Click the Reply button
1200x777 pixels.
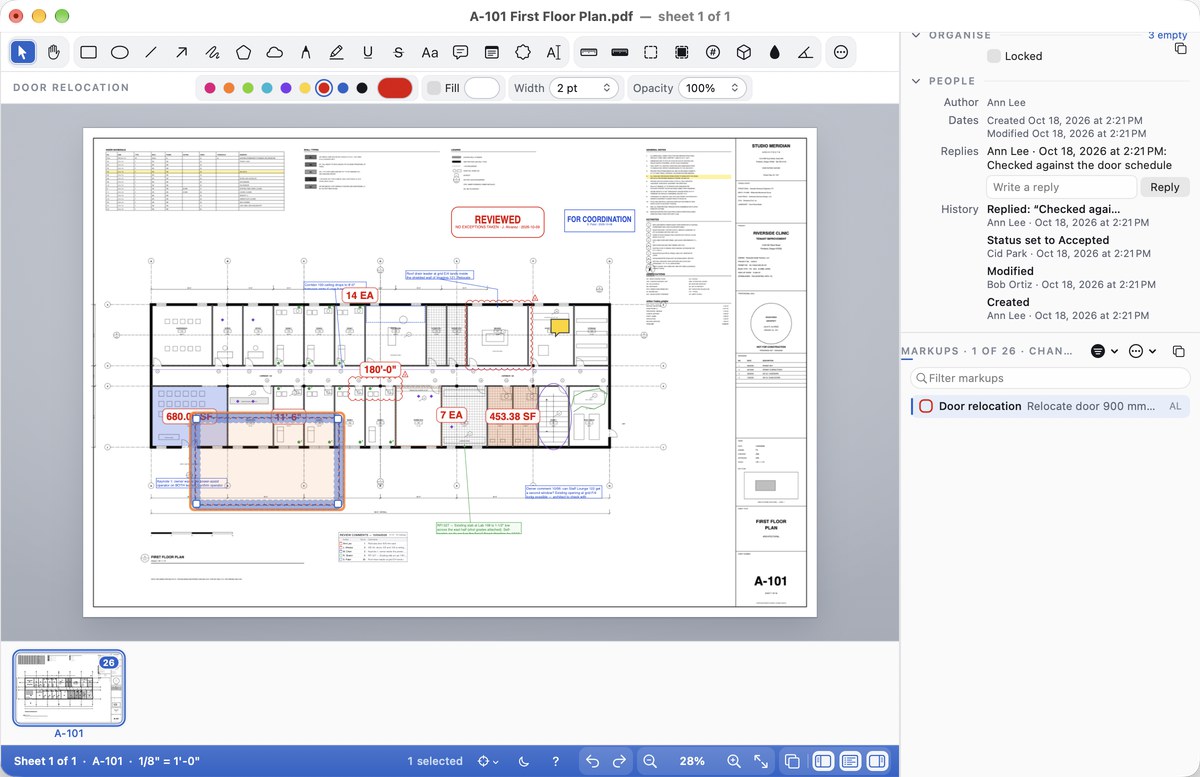coord(1165,187)
